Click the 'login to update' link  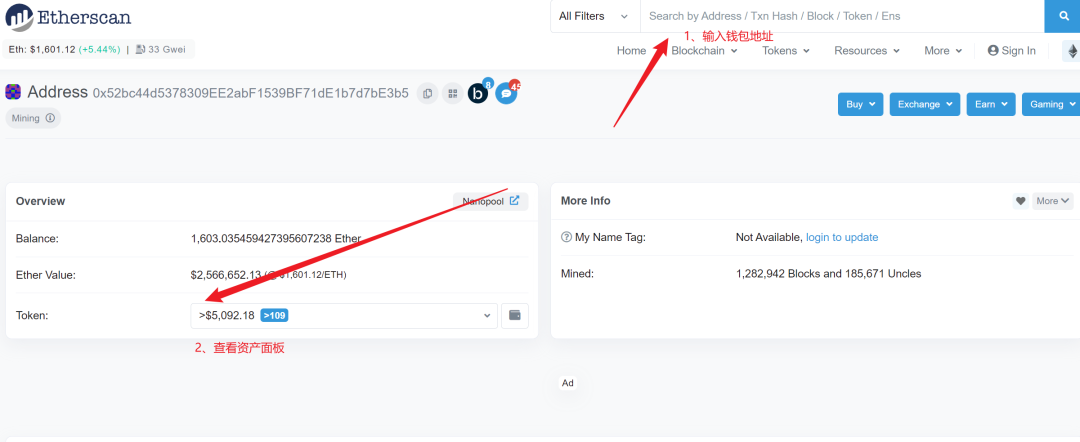[x=842, y=237]
